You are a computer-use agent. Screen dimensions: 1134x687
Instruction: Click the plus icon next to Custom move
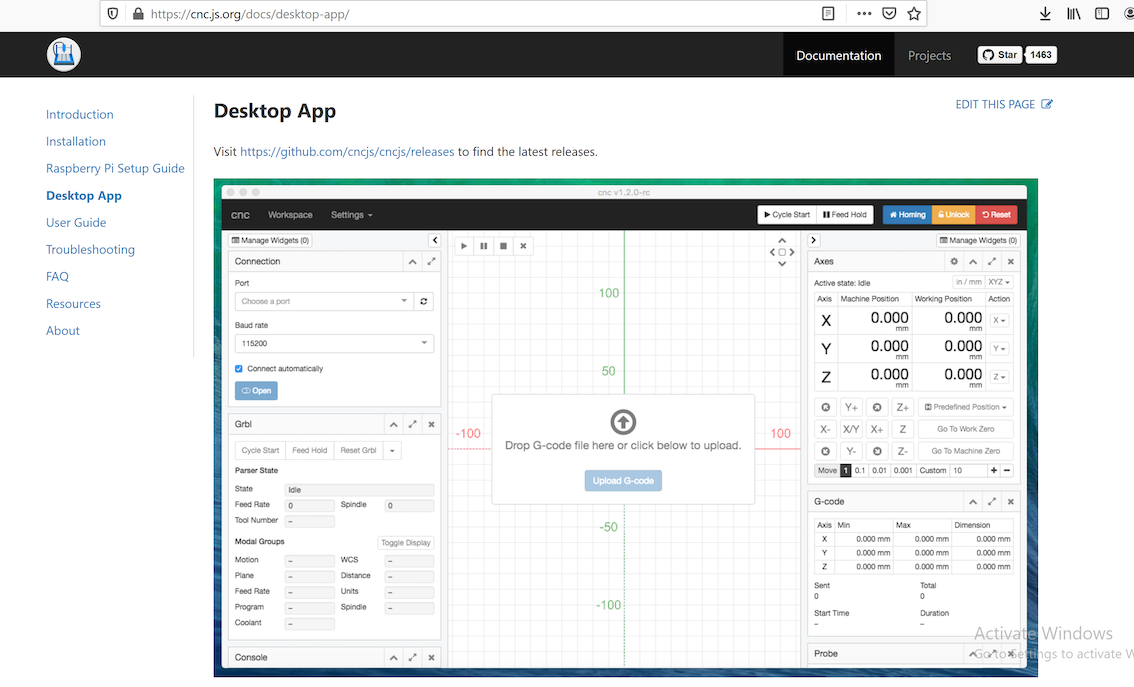pos(994,470)
